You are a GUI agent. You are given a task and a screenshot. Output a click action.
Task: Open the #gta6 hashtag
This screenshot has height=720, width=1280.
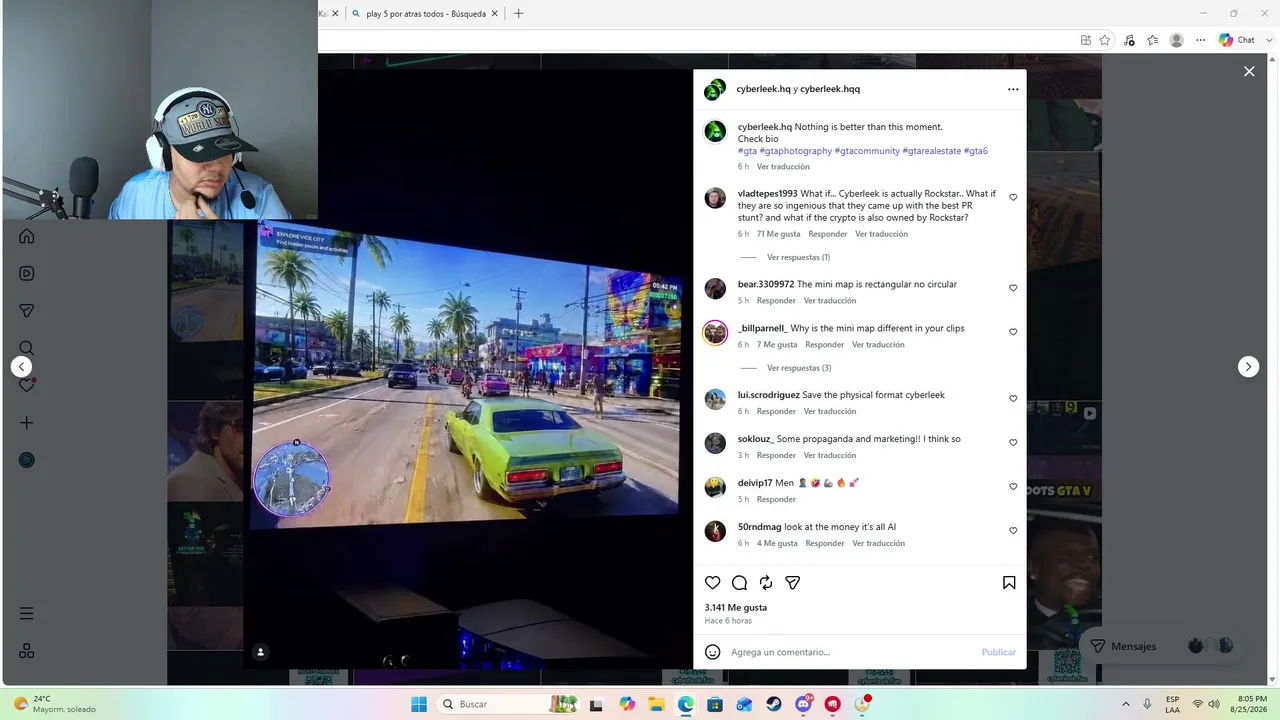click(976, 151)
